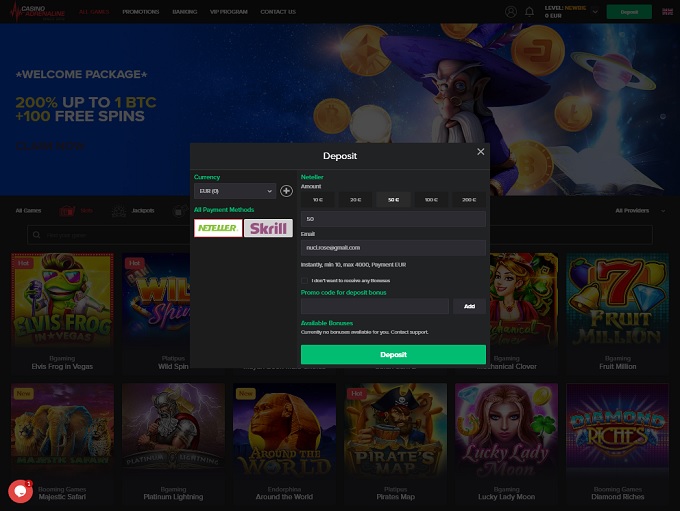Click the Email input field
This screenshot has width=680, height=511.
[x=393, y=247]
